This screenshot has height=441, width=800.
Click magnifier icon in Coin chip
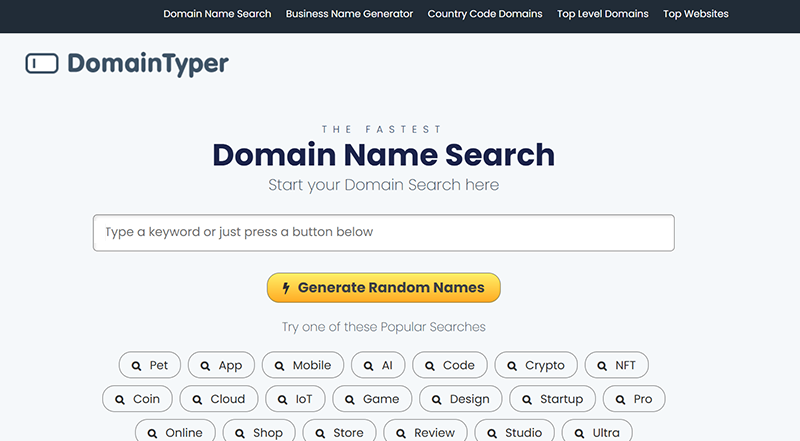[120, 400]
